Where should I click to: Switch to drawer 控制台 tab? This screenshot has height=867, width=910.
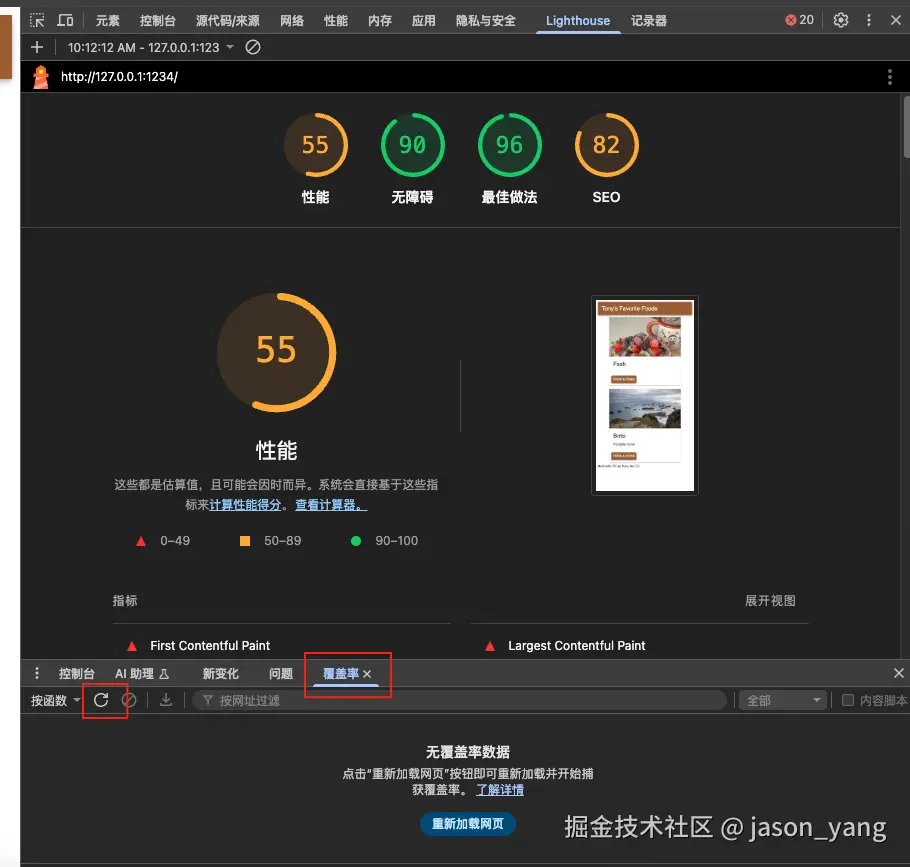[76, 674]
